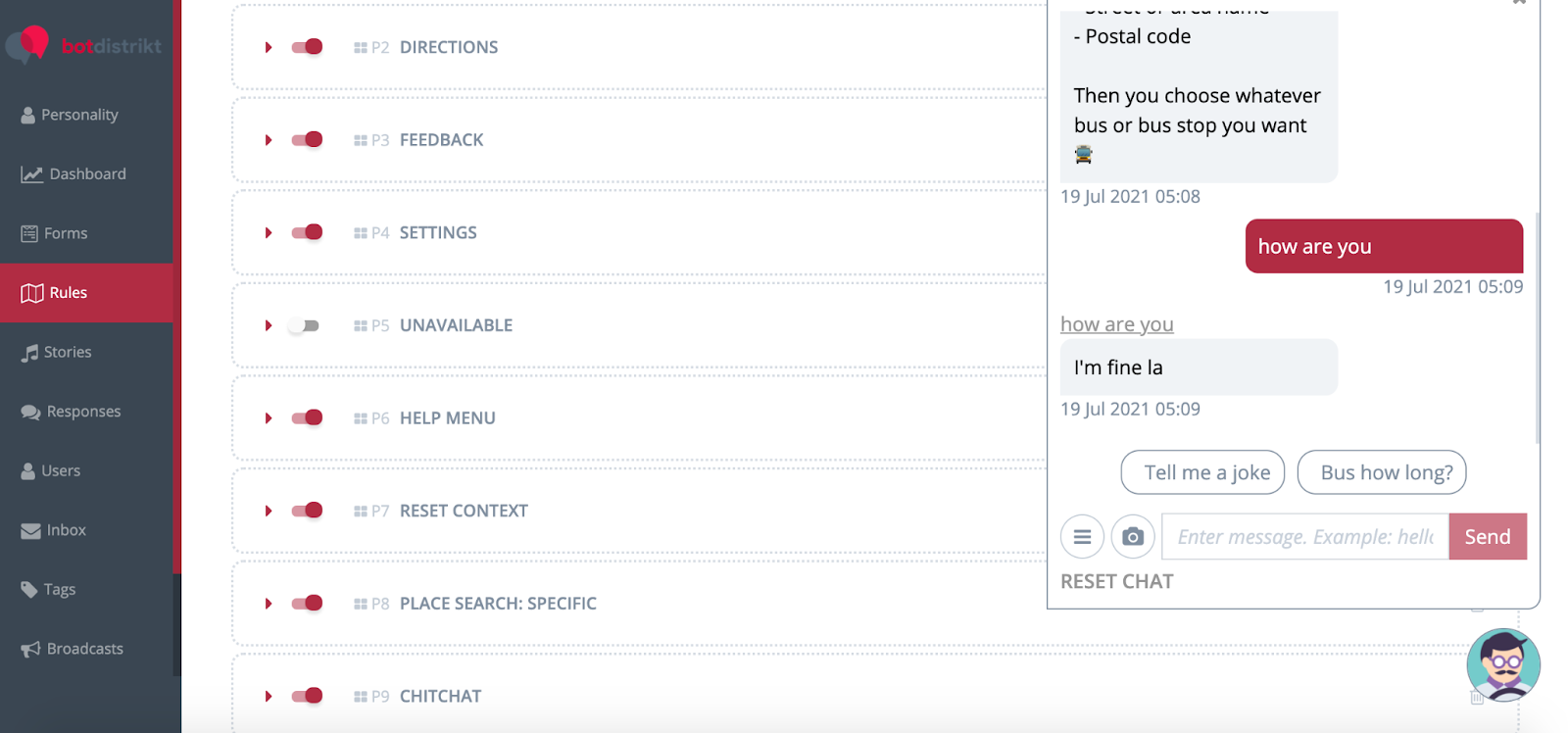Enable the UNAVAILABLE rule toggle

tap(304, 325)
